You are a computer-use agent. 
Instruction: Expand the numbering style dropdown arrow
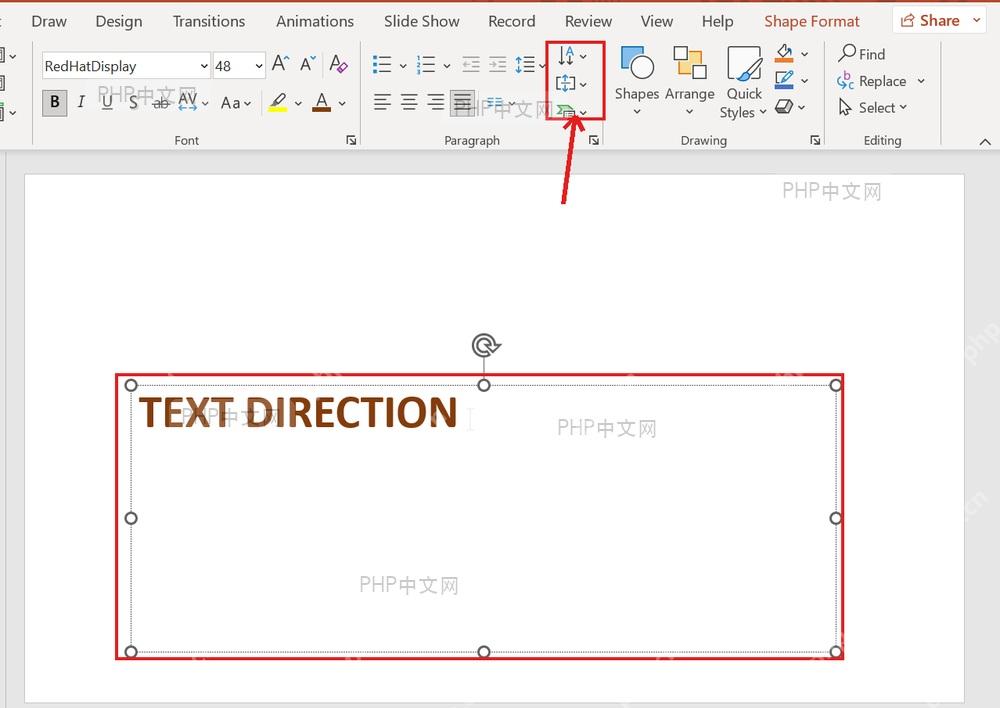[x=446, y=65]
